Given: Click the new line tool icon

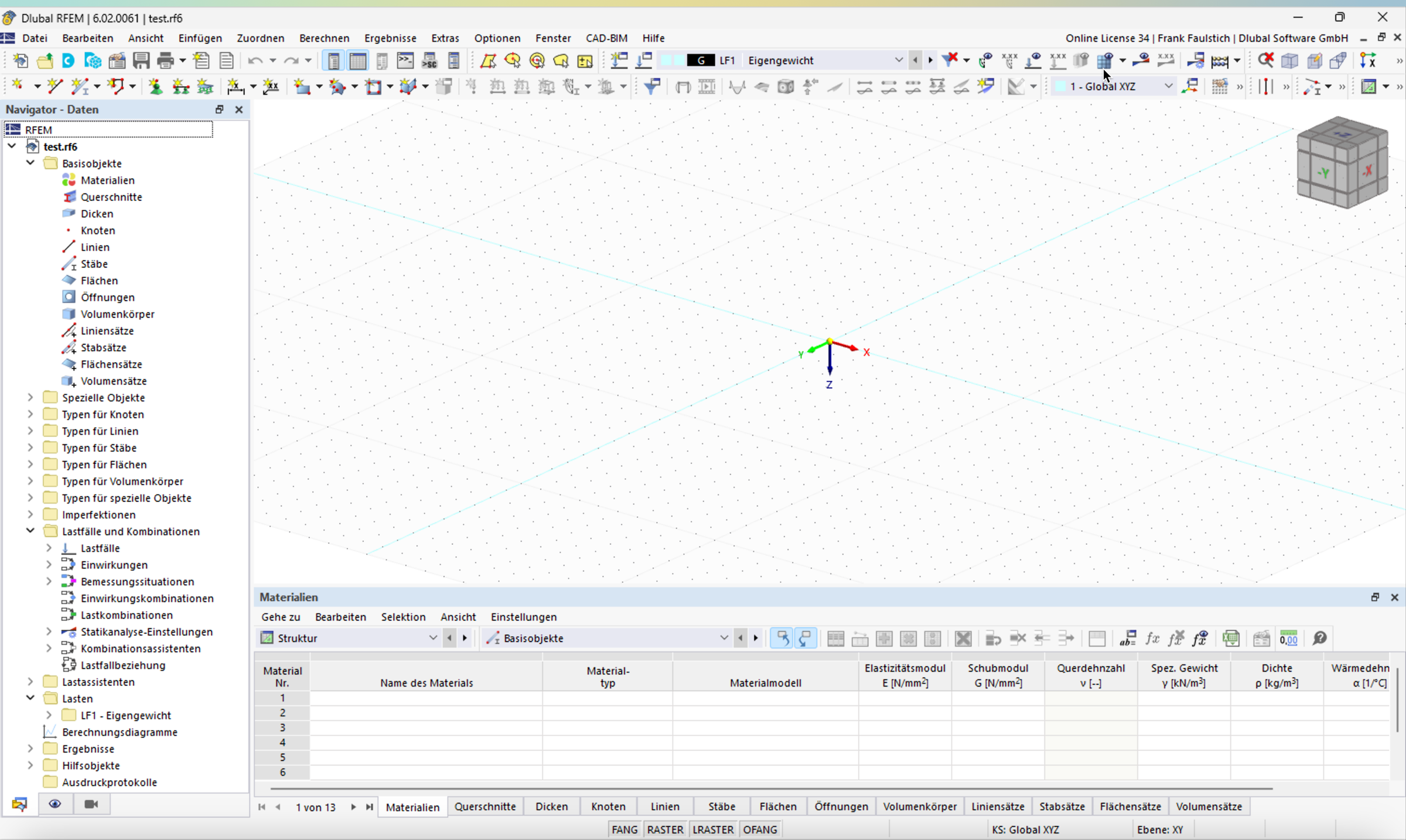Looking at the screenshot, I should 55,87.
